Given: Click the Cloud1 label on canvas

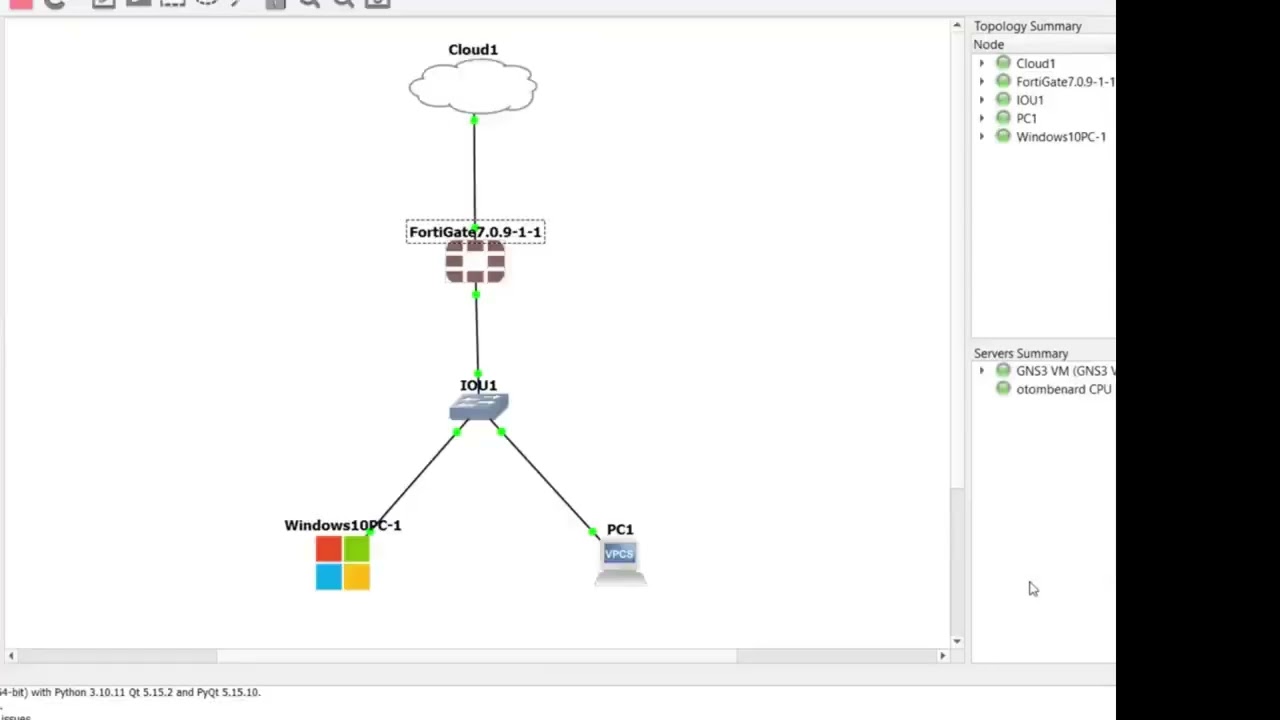Looking at the screenshot, I should coord(473,49).
